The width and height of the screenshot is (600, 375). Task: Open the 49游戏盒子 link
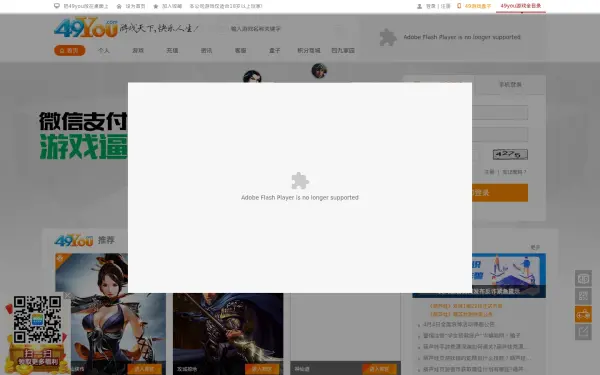(x=478, y=6)
